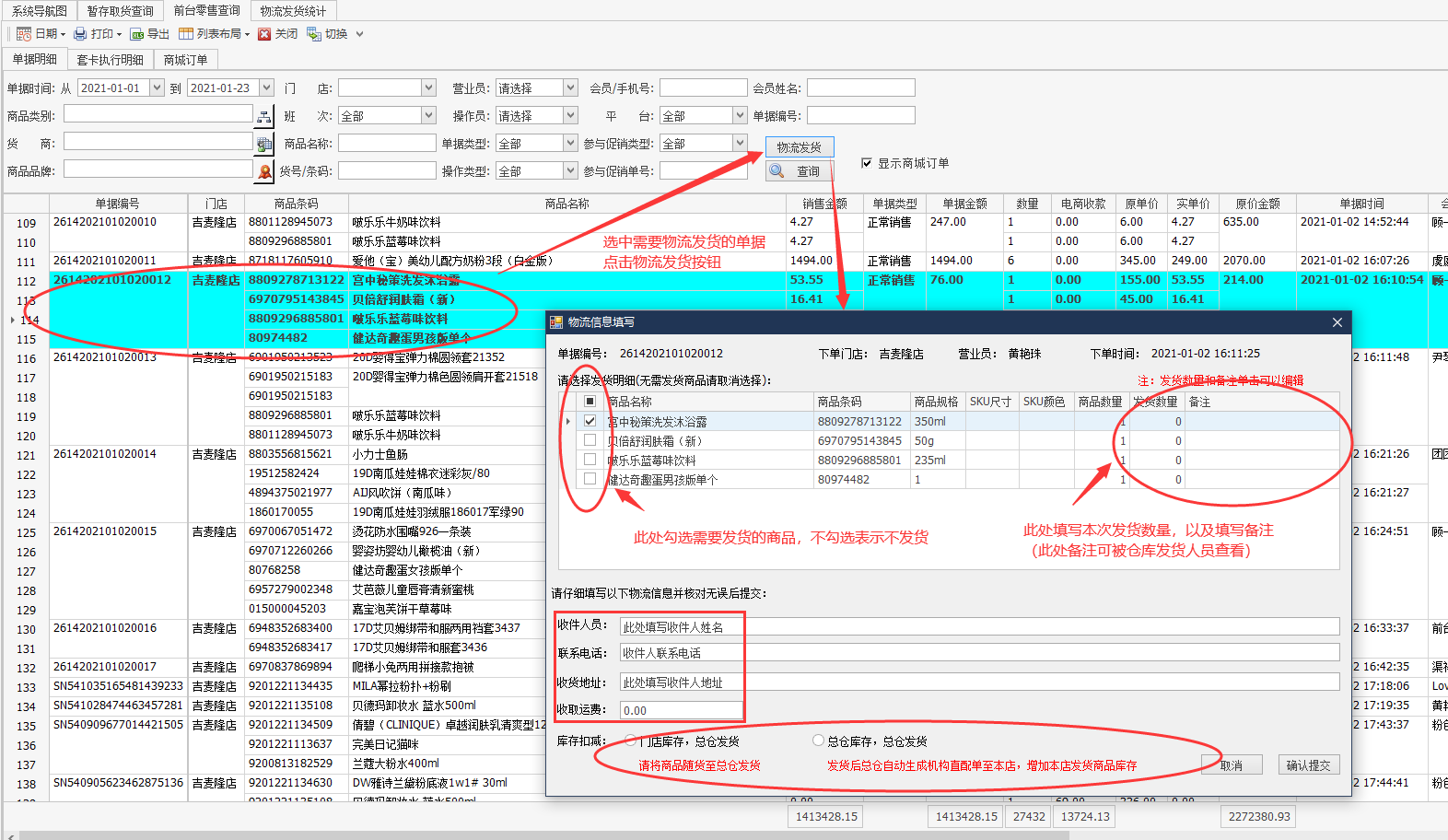Open the 货商 supplier picker icon

pos(264,144)
